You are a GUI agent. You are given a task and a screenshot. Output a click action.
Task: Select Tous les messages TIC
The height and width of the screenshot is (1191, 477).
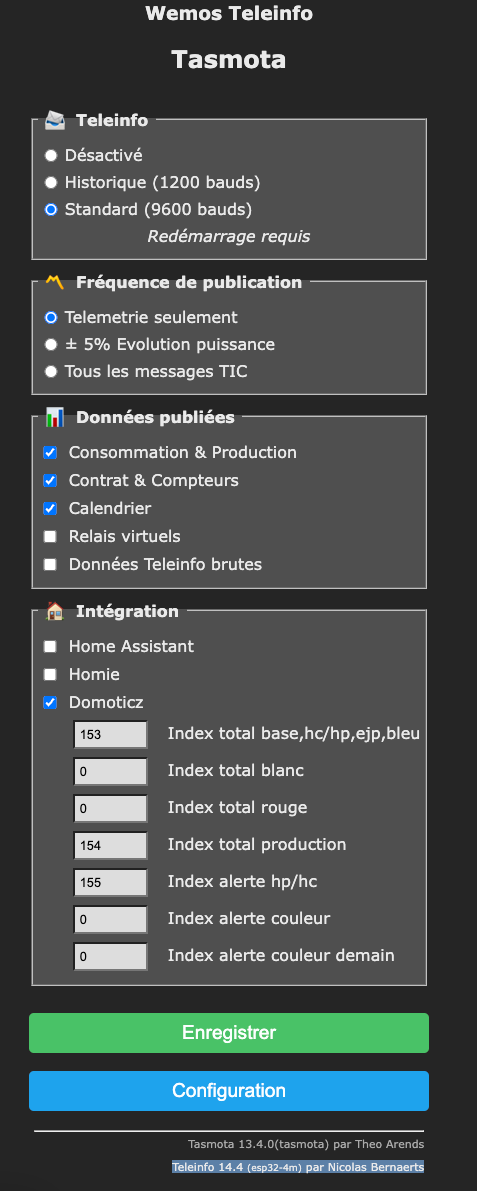(51, 372)
